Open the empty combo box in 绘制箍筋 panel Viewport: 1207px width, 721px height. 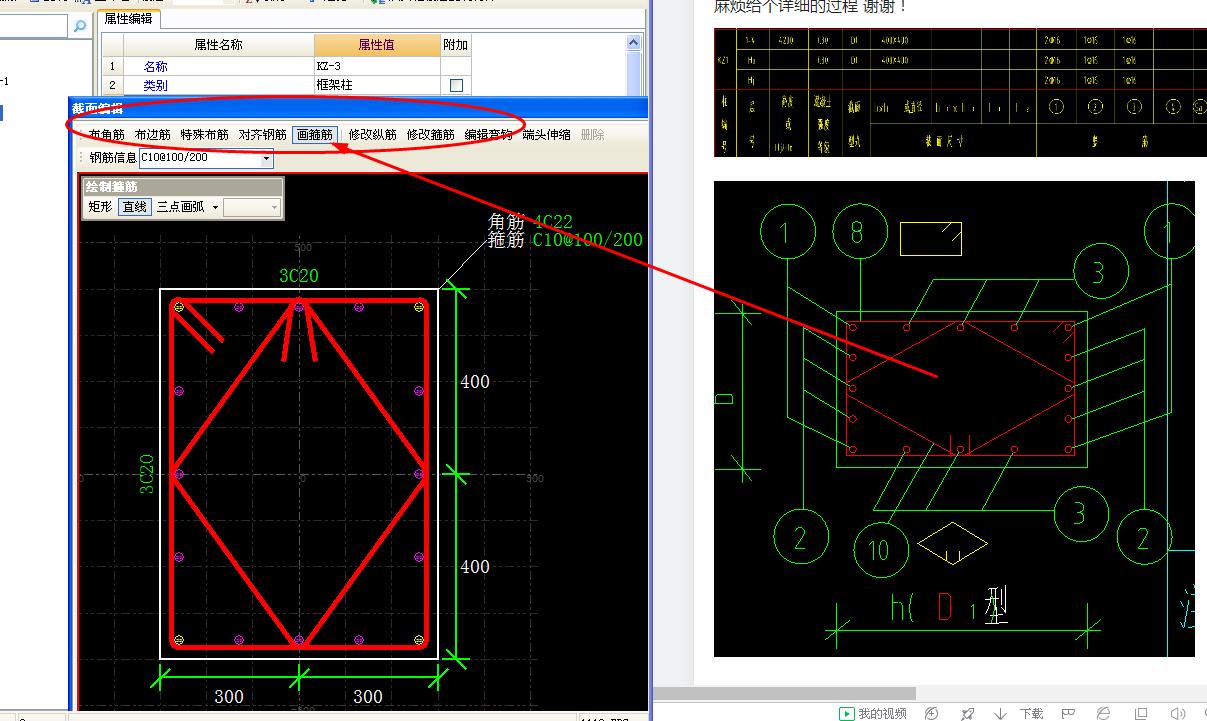click(x=252, y=207)
